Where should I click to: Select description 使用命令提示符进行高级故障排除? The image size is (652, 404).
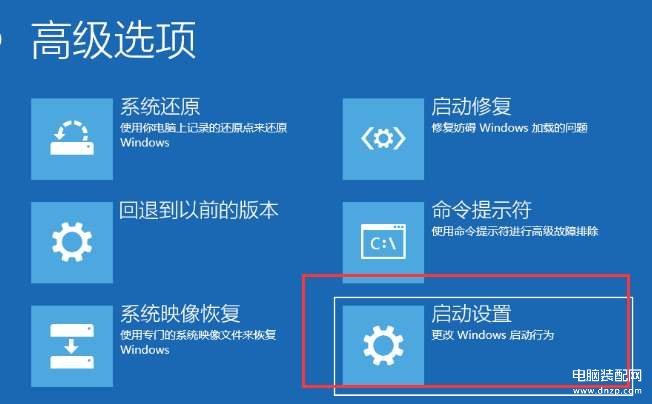pyautogui.click(x=515, y=231)
